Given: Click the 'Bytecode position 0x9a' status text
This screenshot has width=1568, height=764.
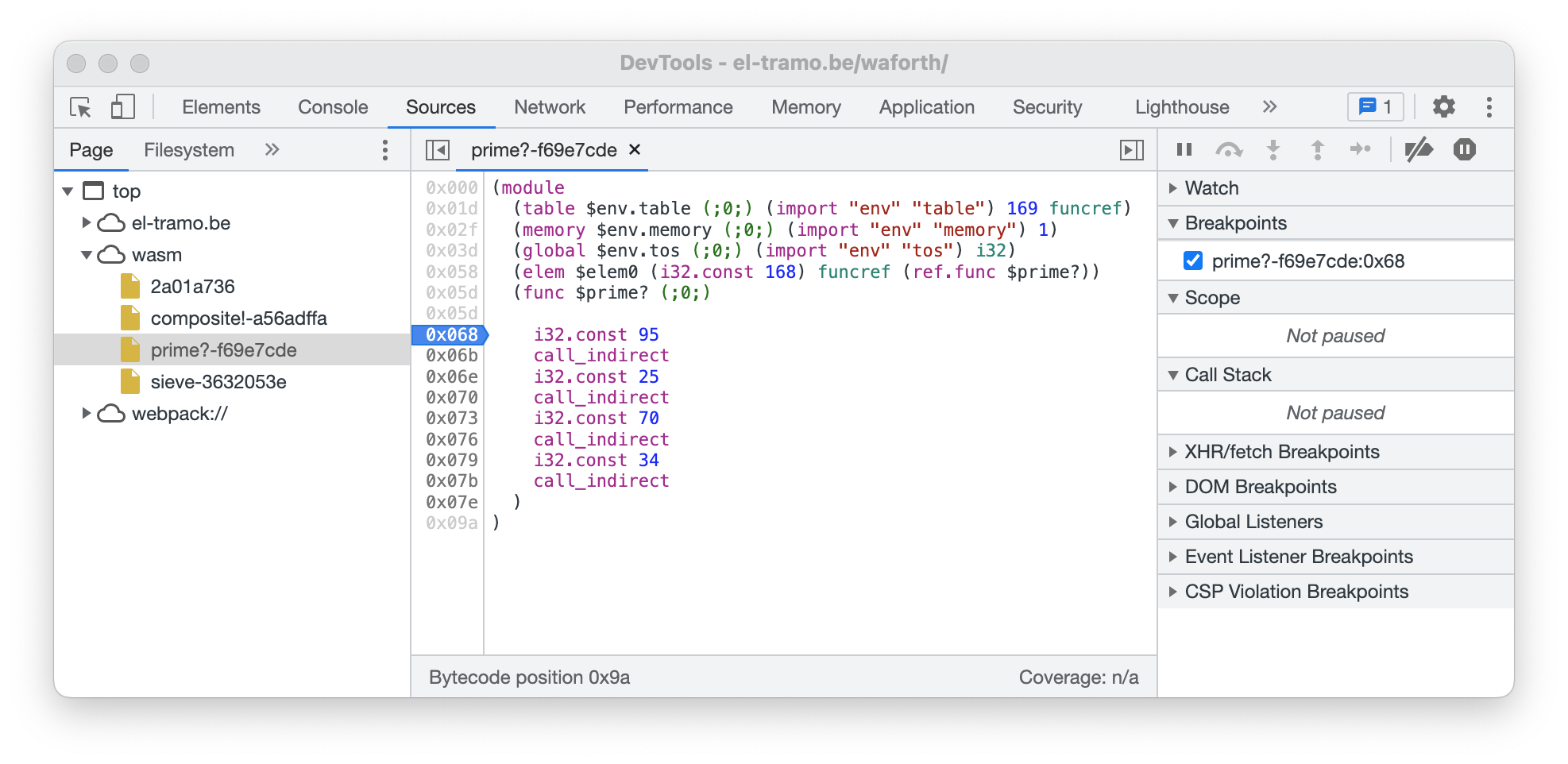Looking at the screenshot, I should (529, 677).
